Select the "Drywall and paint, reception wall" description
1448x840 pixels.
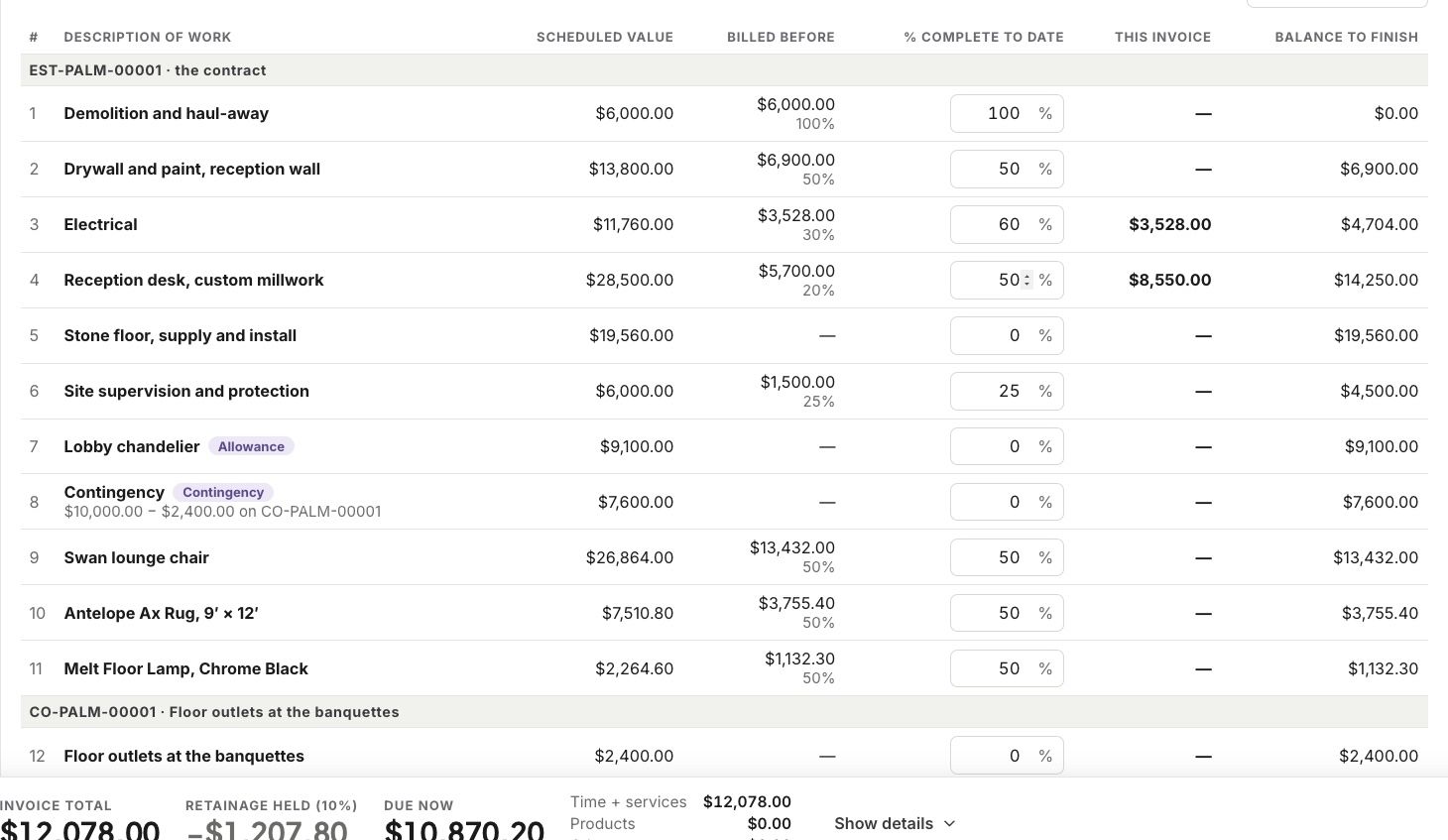[192, 169]
